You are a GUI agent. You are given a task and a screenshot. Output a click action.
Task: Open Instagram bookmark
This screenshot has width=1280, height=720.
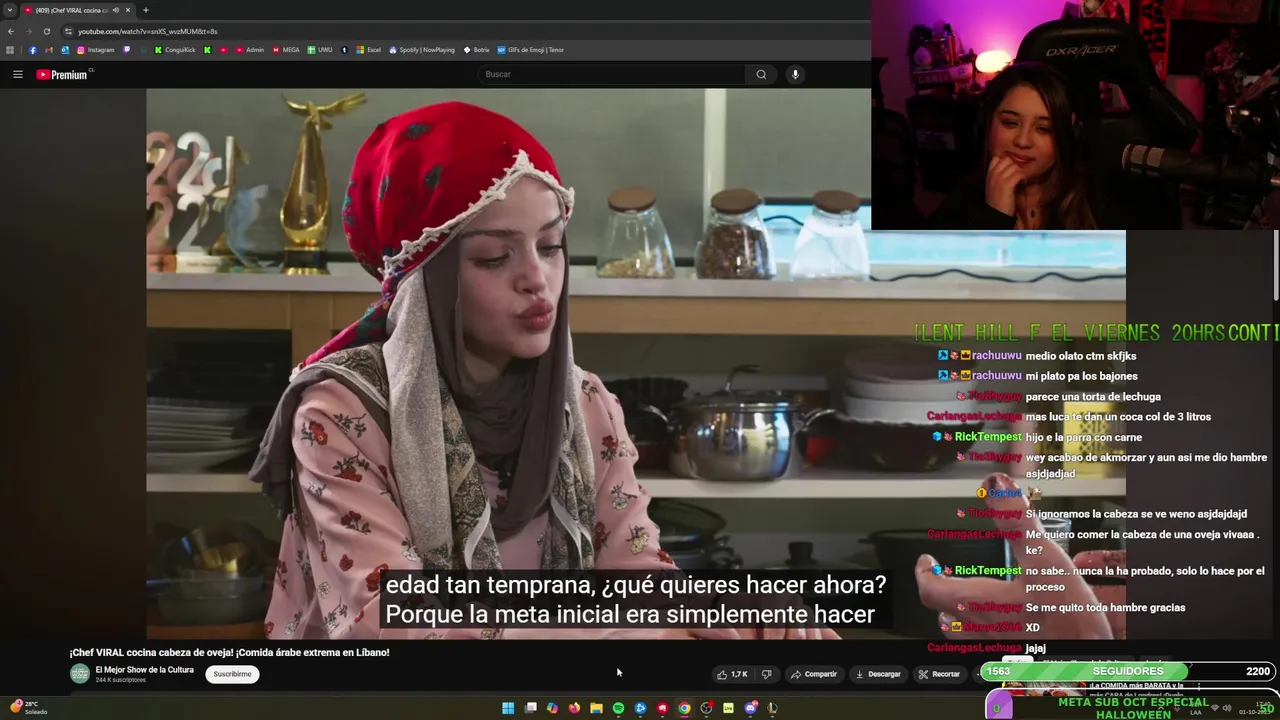click(96, 50)
